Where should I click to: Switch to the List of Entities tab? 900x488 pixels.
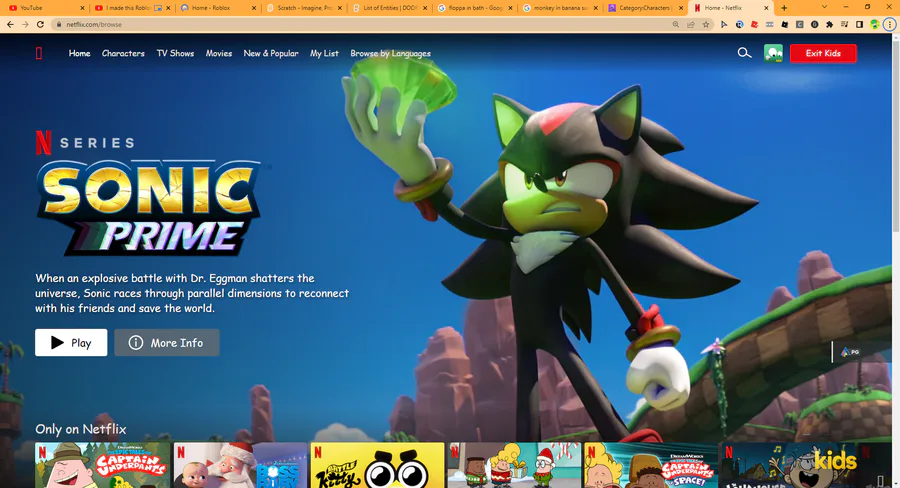coord(389,8)
